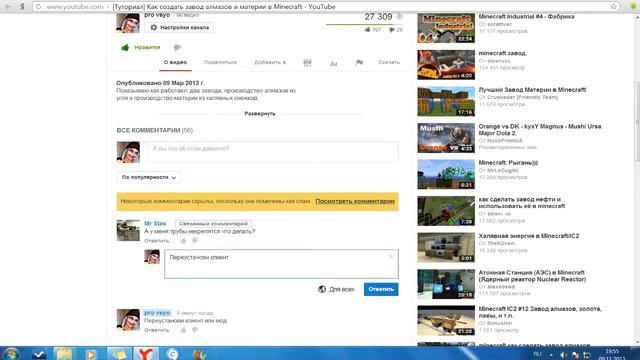Click the comment input field
The height and width of the screenshot is (360, 640).
point(272,151)
